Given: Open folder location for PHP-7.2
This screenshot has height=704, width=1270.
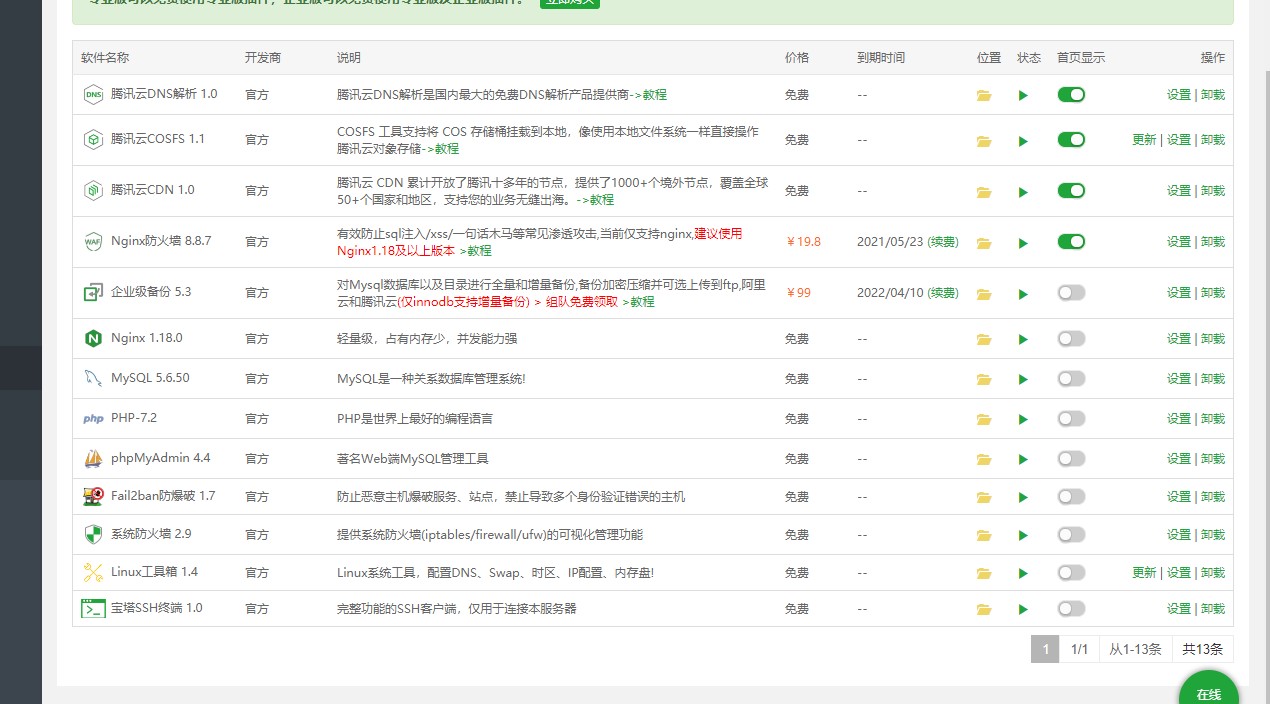Looking at the screenshot, I should click(x=984, y=419).
